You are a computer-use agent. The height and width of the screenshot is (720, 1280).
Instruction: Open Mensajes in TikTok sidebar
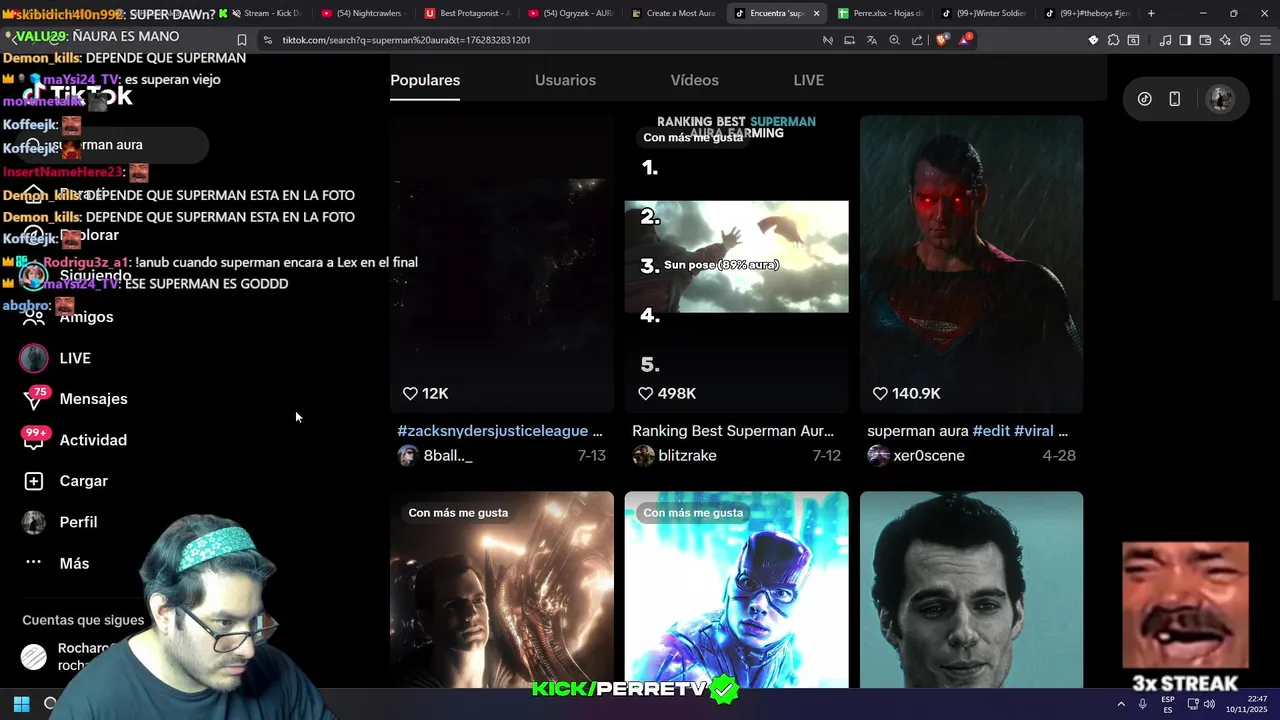pos(75,399)
